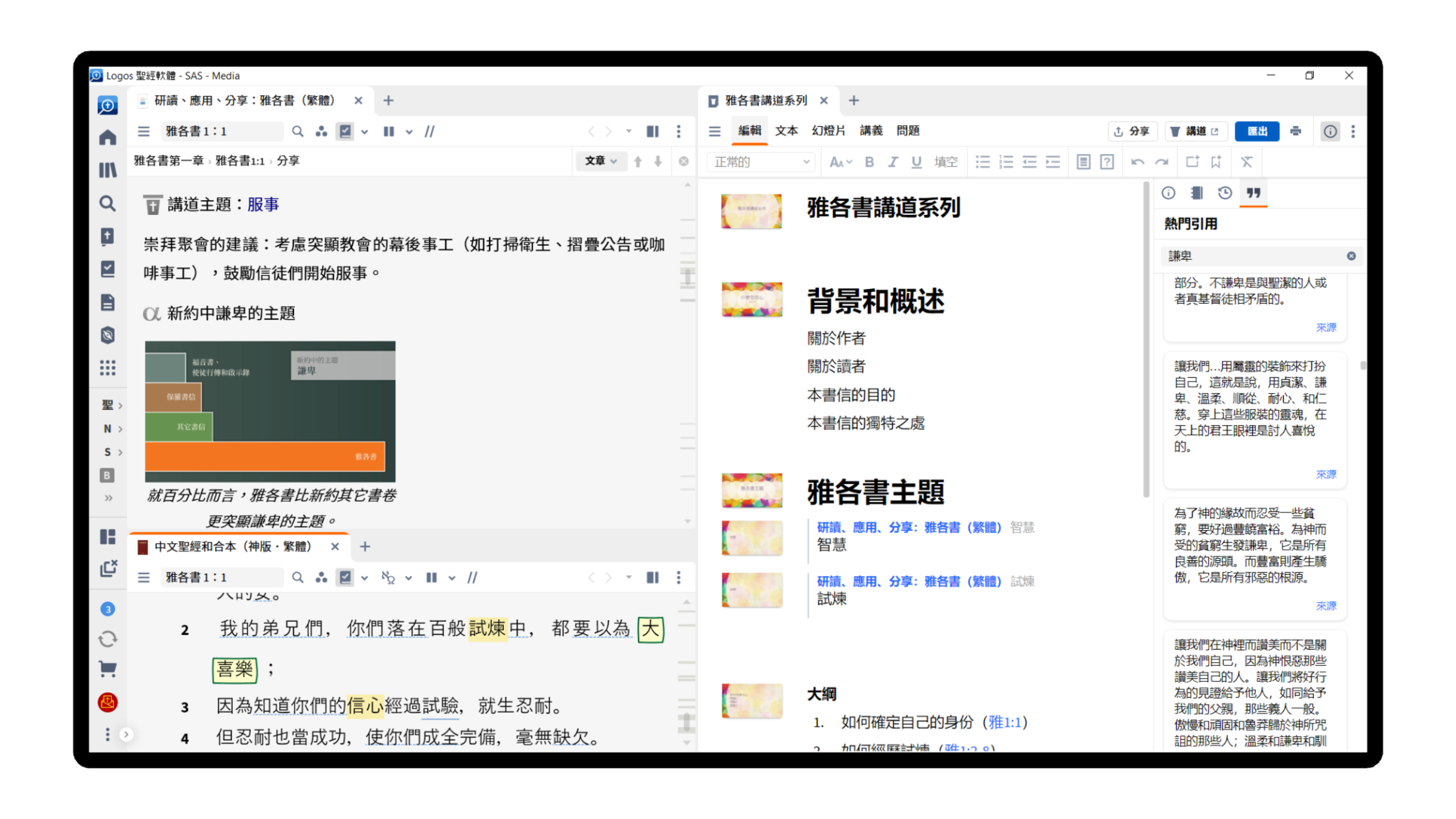
Task: Expand column layout dropdown in top-left panel
Action: (409, 132)
